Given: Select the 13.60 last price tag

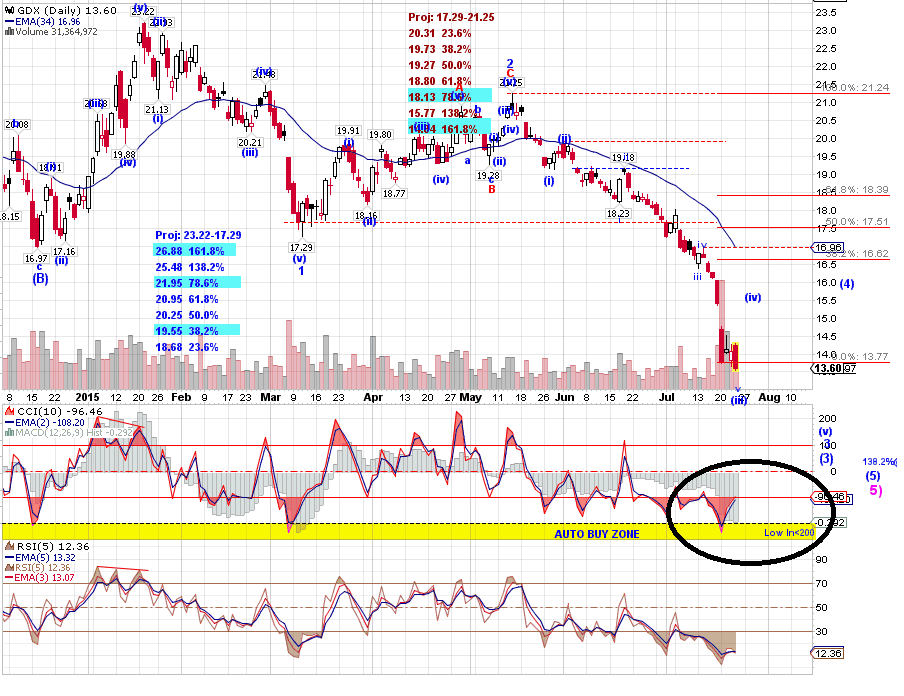Looking at the screenshot, I should click(x=828, y=368).
